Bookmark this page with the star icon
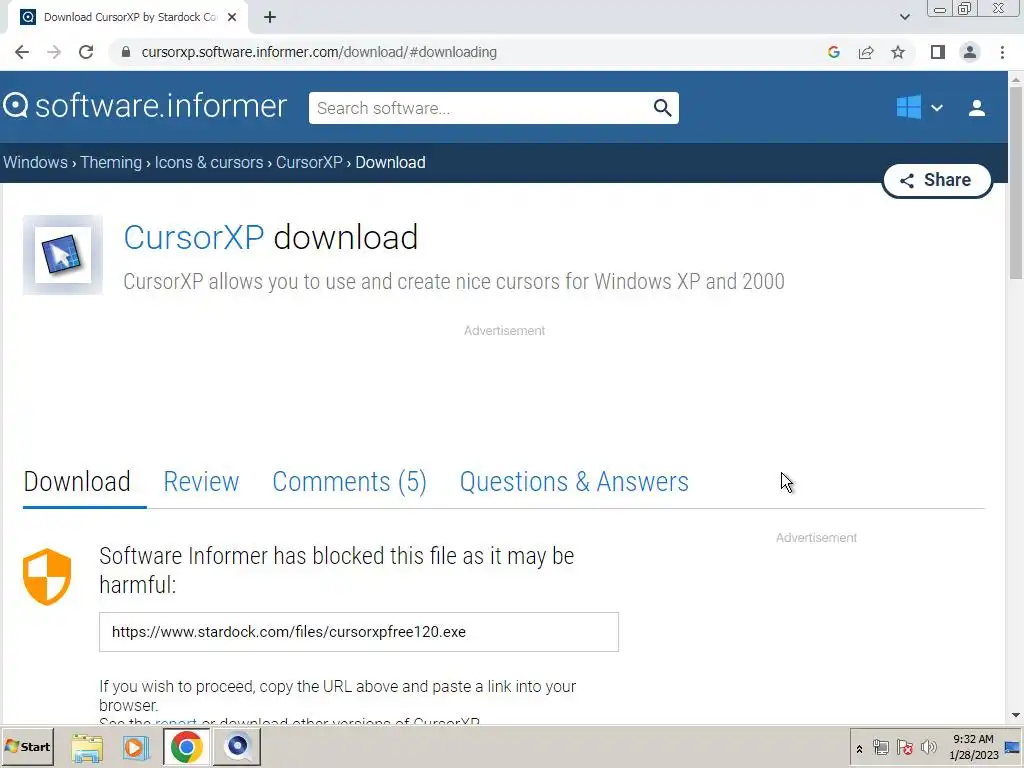Viewport: 1024px width, 768px height. (x=898, y=52)
